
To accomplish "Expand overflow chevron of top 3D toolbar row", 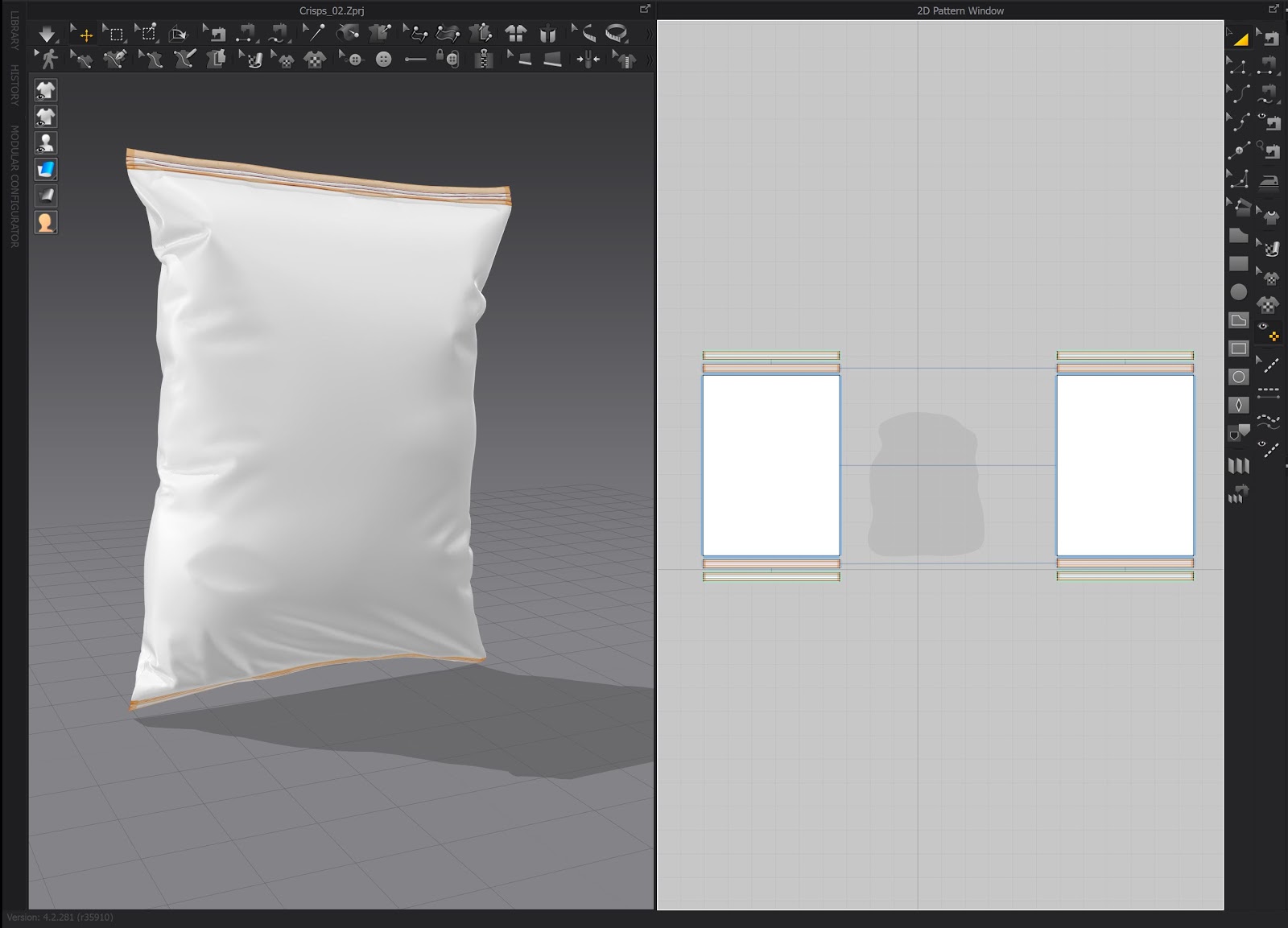I will pos(649,35).
